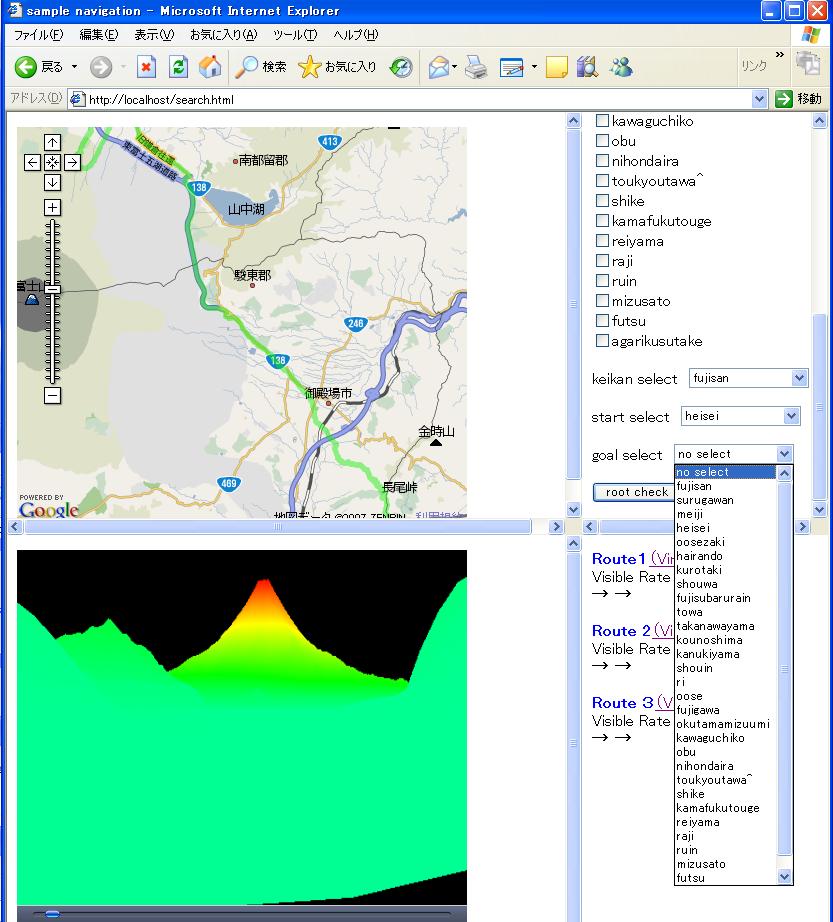The width and height of the screenshot is (833, 922).
Task: Click the map zoom level slider handle
Action: [x=53, y=289]
